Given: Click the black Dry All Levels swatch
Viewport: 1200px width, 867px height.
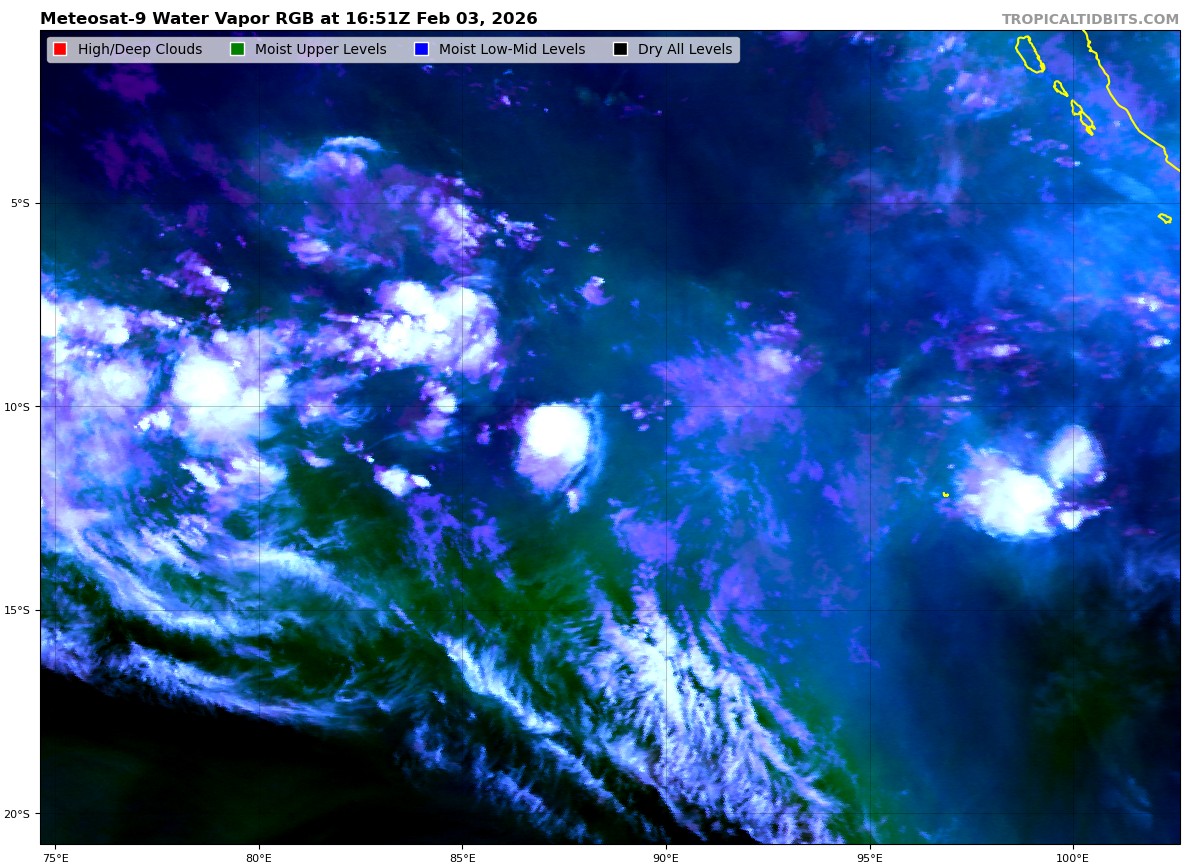Looking at the screenshot, I should (x=620, y=50).
